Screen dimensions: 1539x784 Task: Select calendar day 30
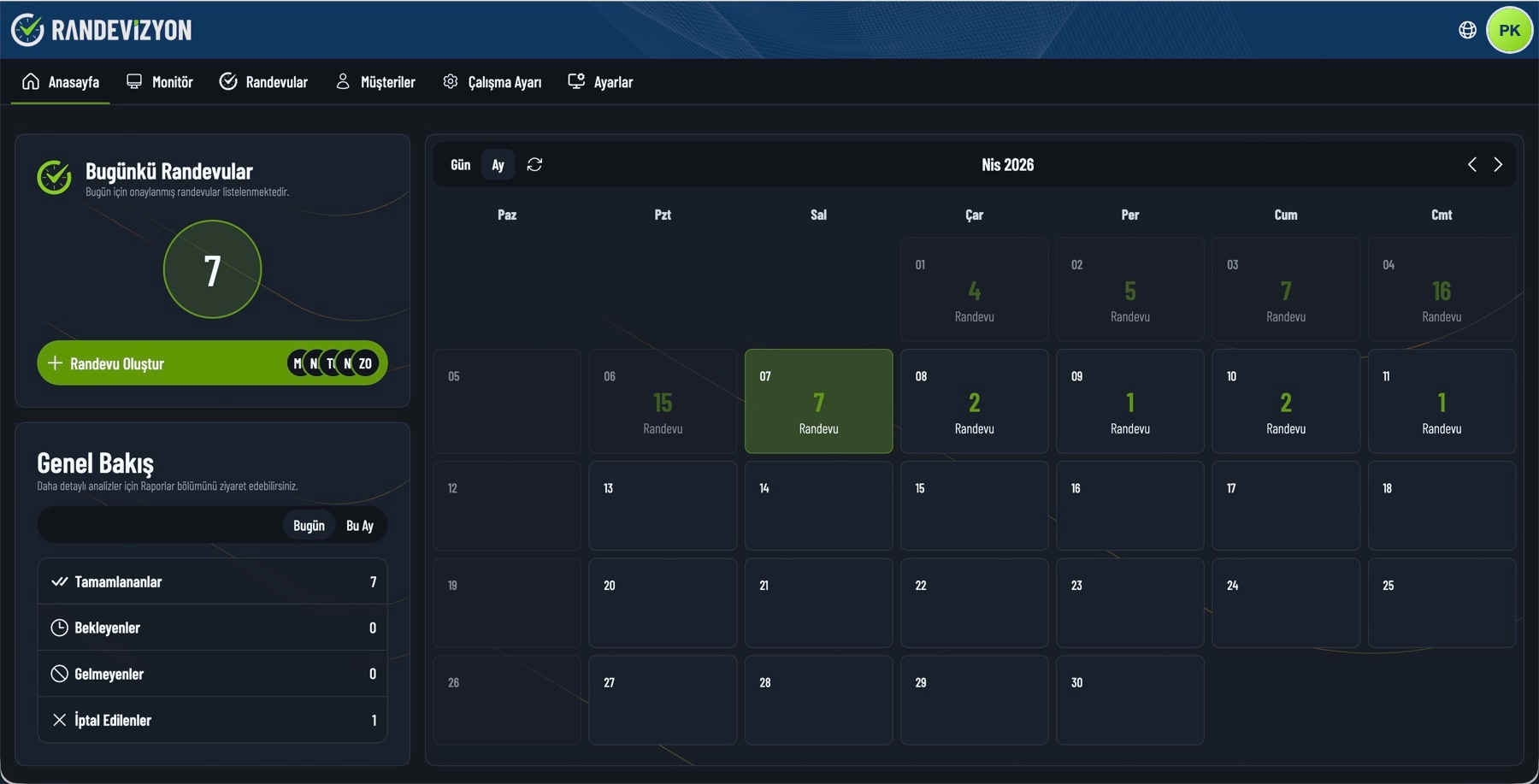click(1130, 700)
